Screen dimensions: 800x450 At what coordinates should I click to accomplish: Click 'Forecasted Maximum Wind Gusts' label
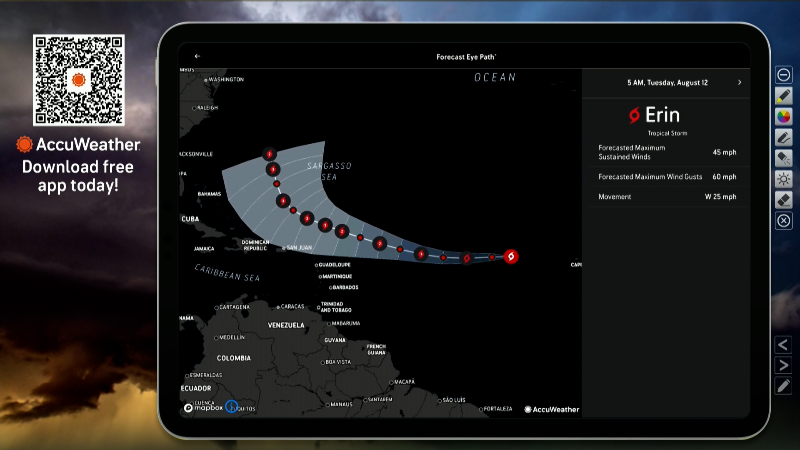pyautogui.click(x=650, y=177)
